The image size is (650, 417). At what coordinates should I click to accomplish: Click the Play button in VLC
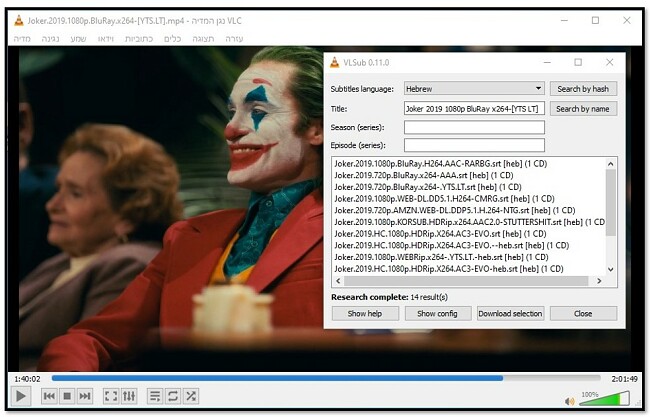coord(20,396)
